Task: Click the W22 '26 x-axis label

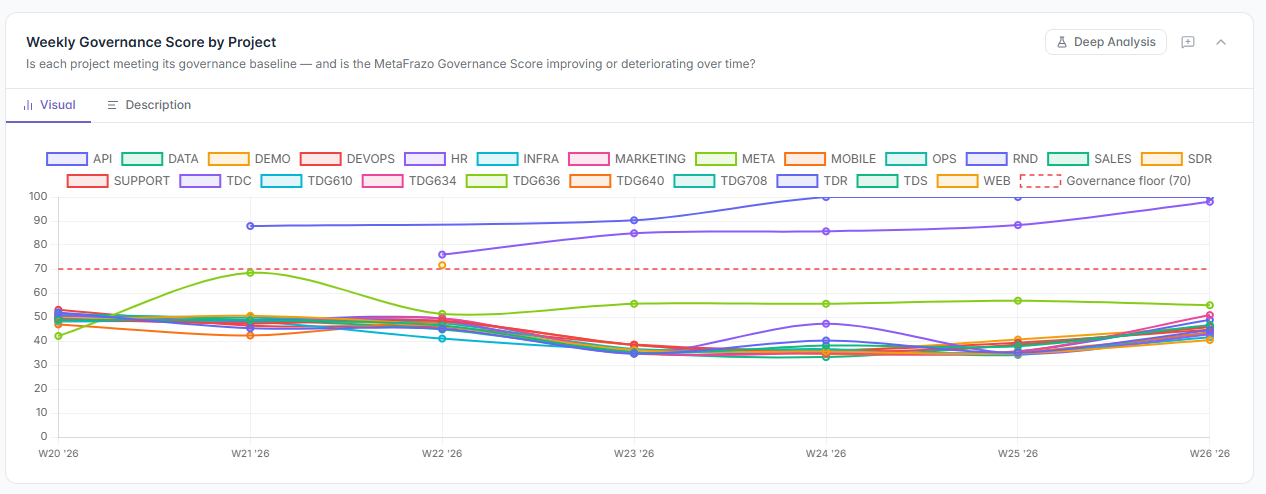Action: point(442,453)
